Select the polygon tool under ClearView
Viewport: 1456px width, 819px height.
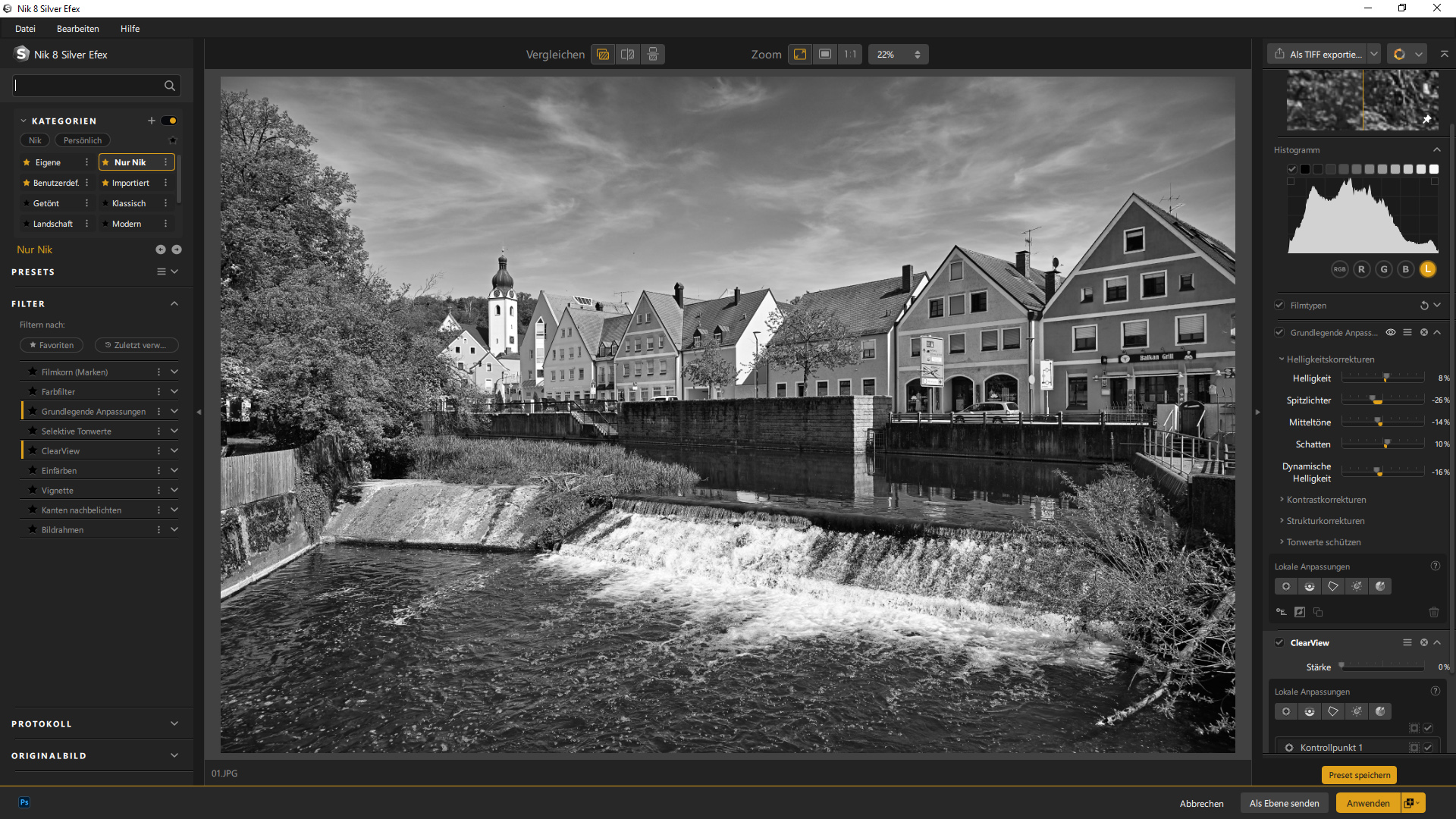point(1333,711)
